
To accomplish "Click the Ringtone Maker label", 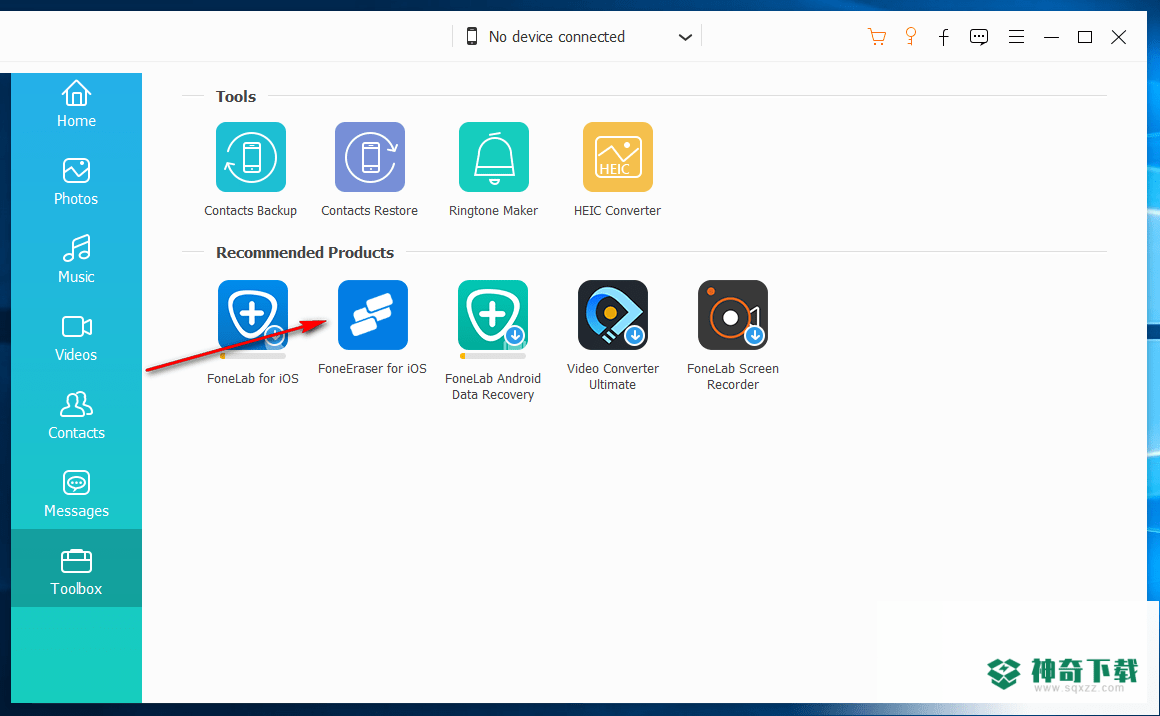I will (493, 211).
